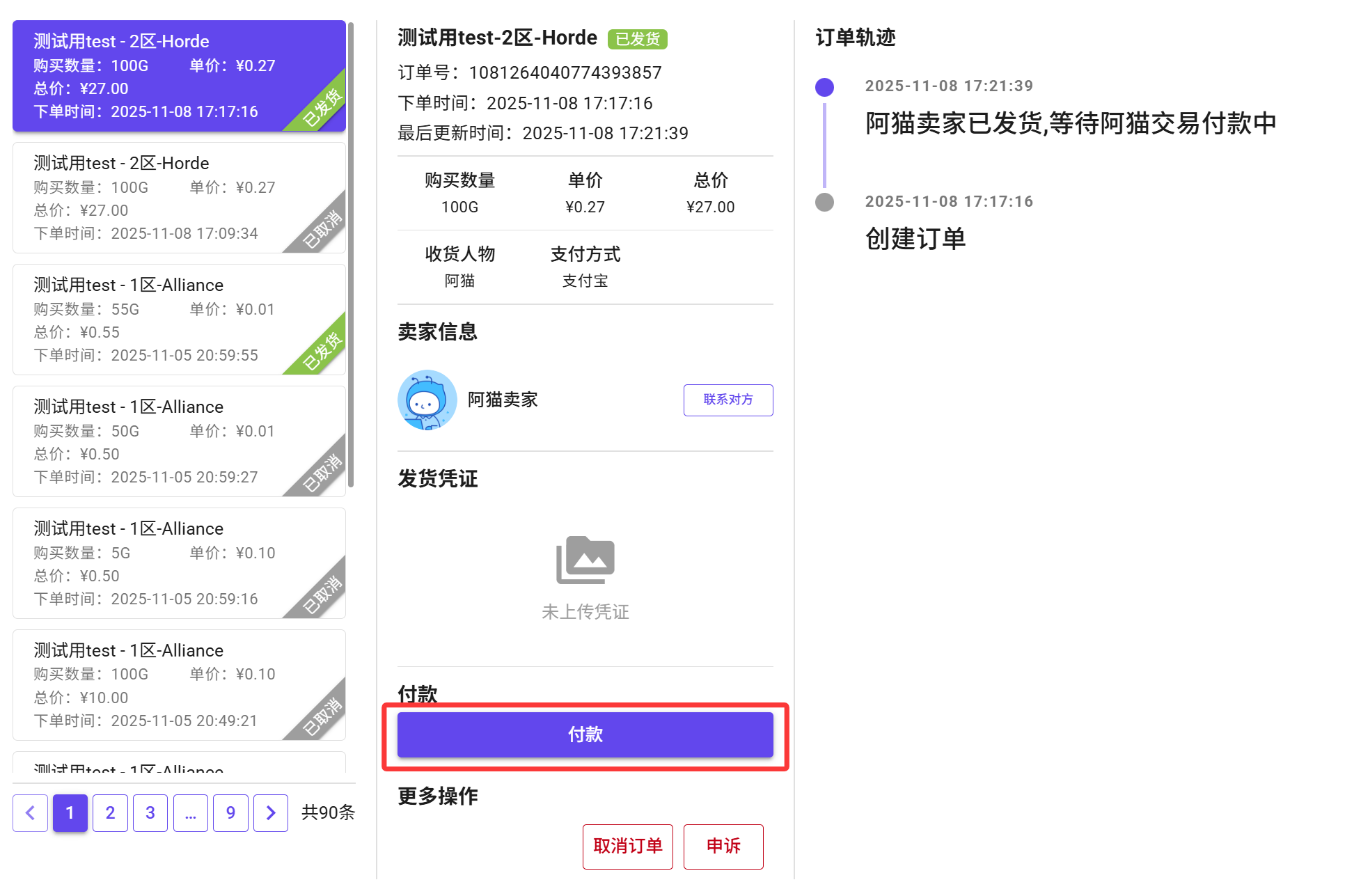Screen dimensions: 1345x896
Task: Go to previous page with left chevron
Action: (30, 812)
